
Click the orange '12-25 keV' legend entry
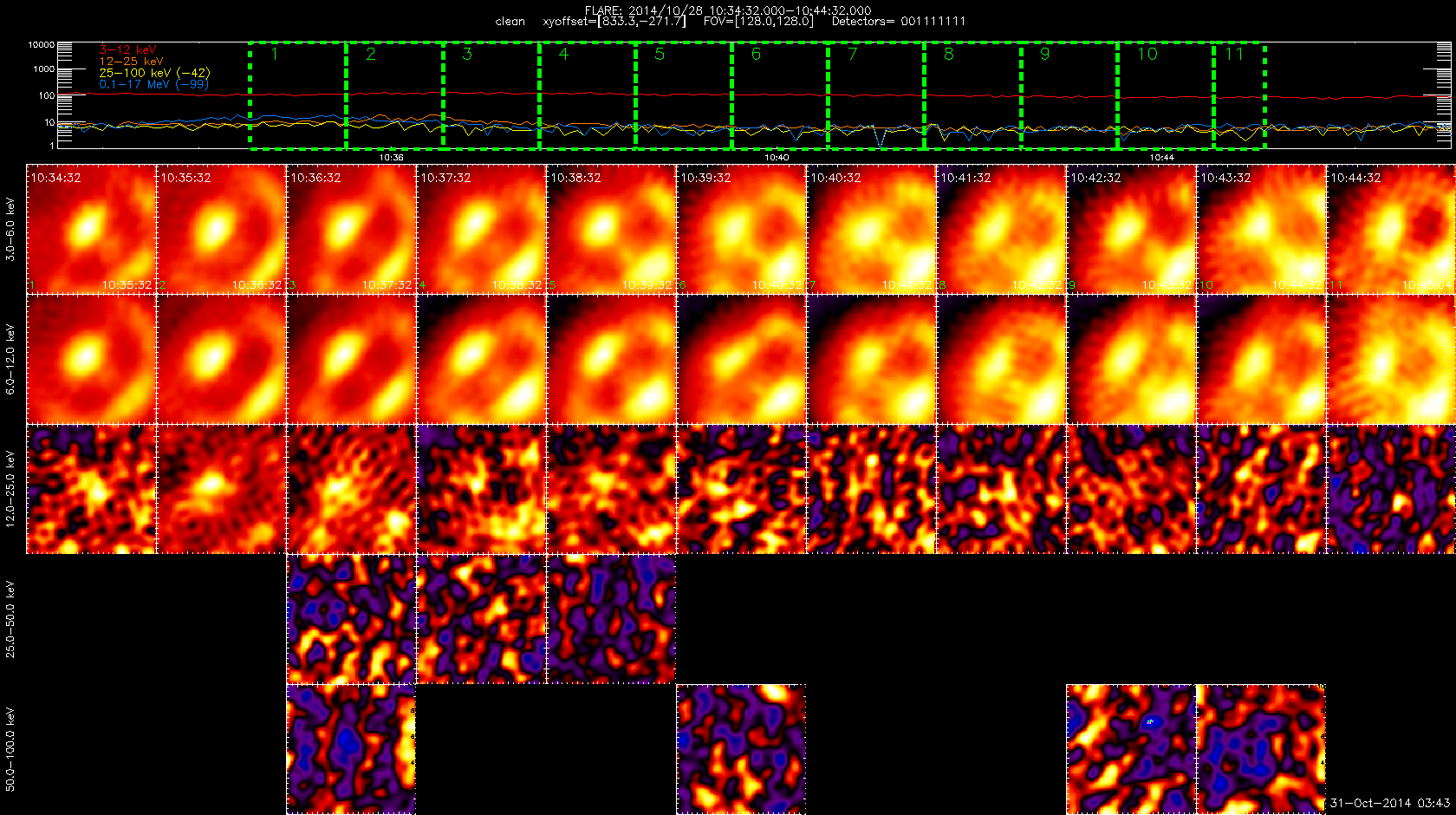pyautogui.click(x=131, y=62)
